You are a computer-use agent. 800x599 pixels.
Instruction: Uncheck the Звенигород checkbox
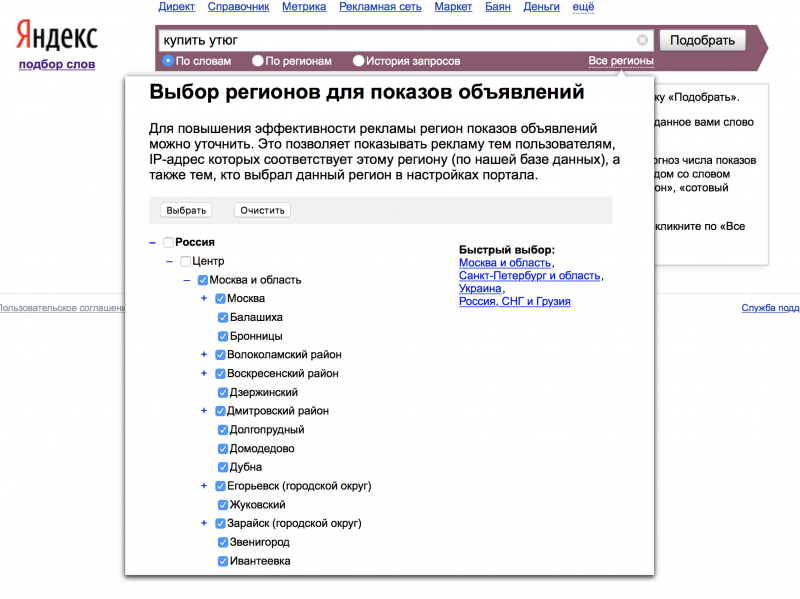[223, 542]
